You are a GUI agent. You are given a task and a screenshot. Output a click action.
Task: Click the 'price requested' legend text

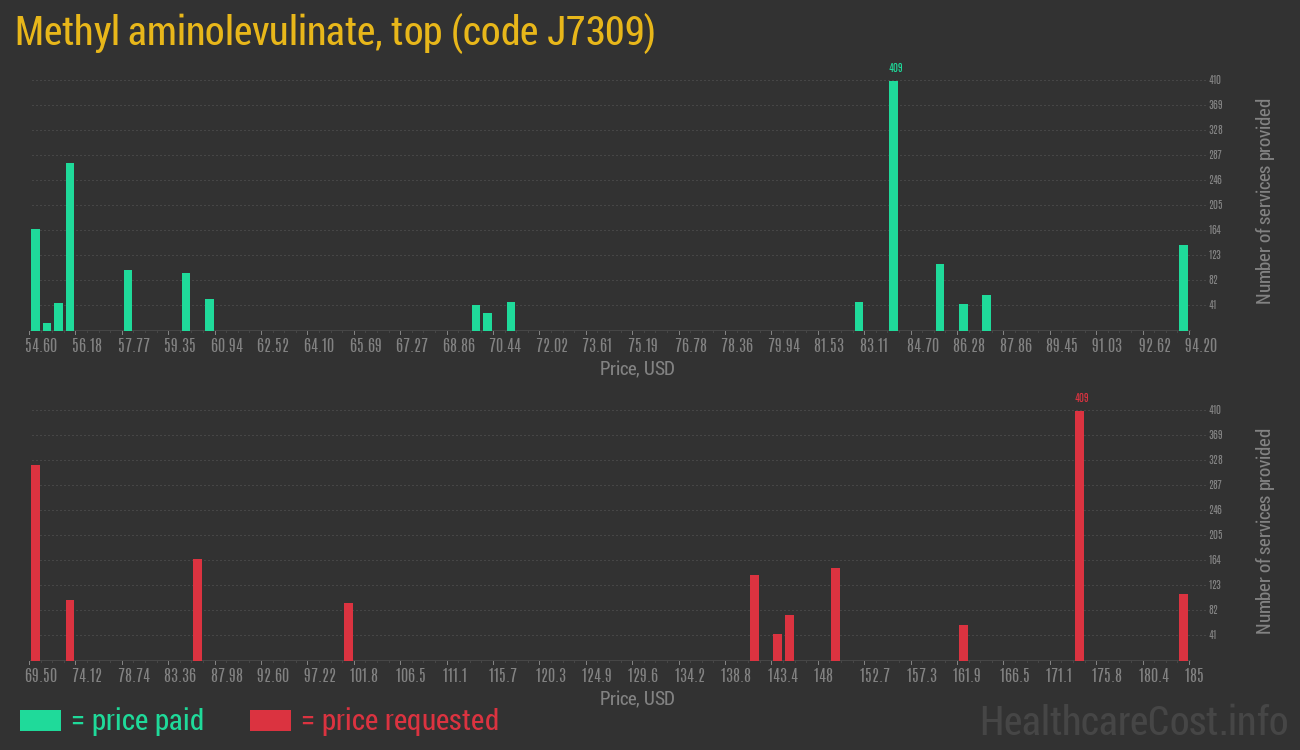[x=399, y=720]
